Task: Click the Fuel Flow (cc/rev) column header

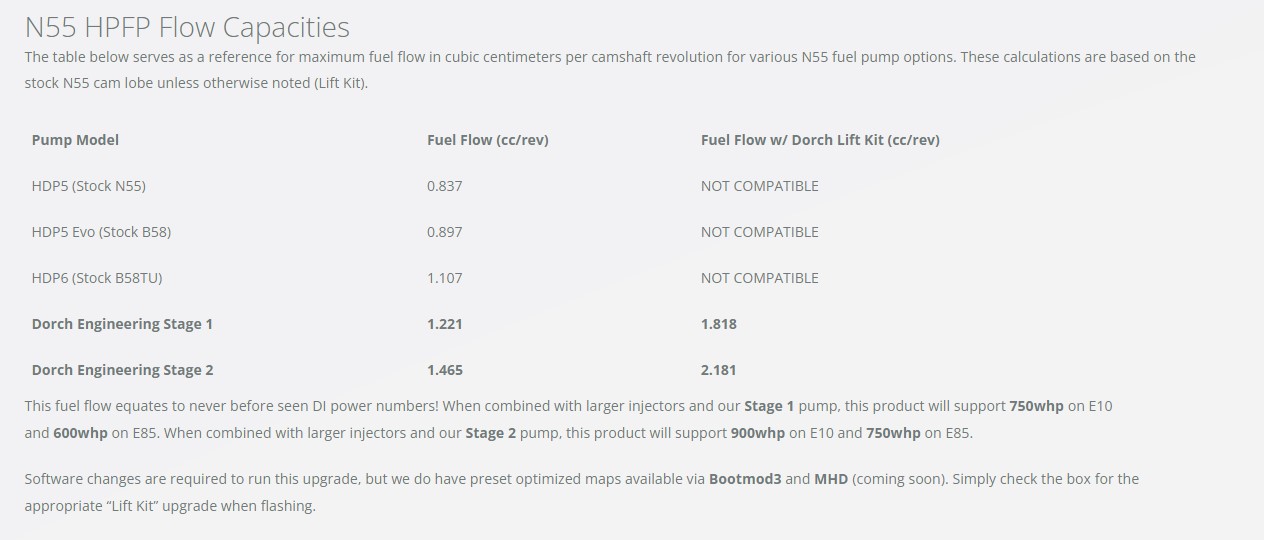Action: (x=488, y=140)
